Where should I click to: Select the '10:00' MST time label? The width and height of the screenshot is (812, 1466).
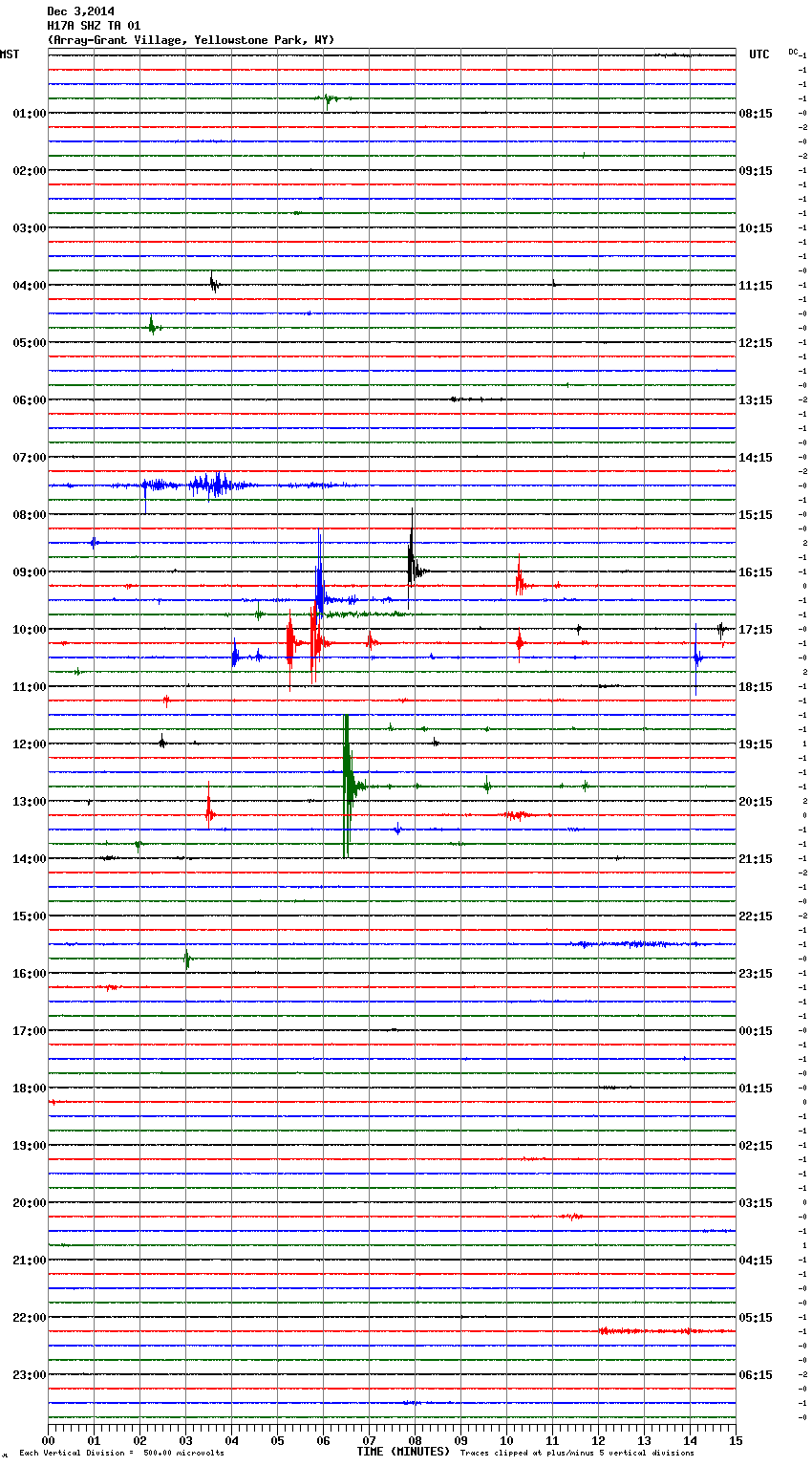30,630
